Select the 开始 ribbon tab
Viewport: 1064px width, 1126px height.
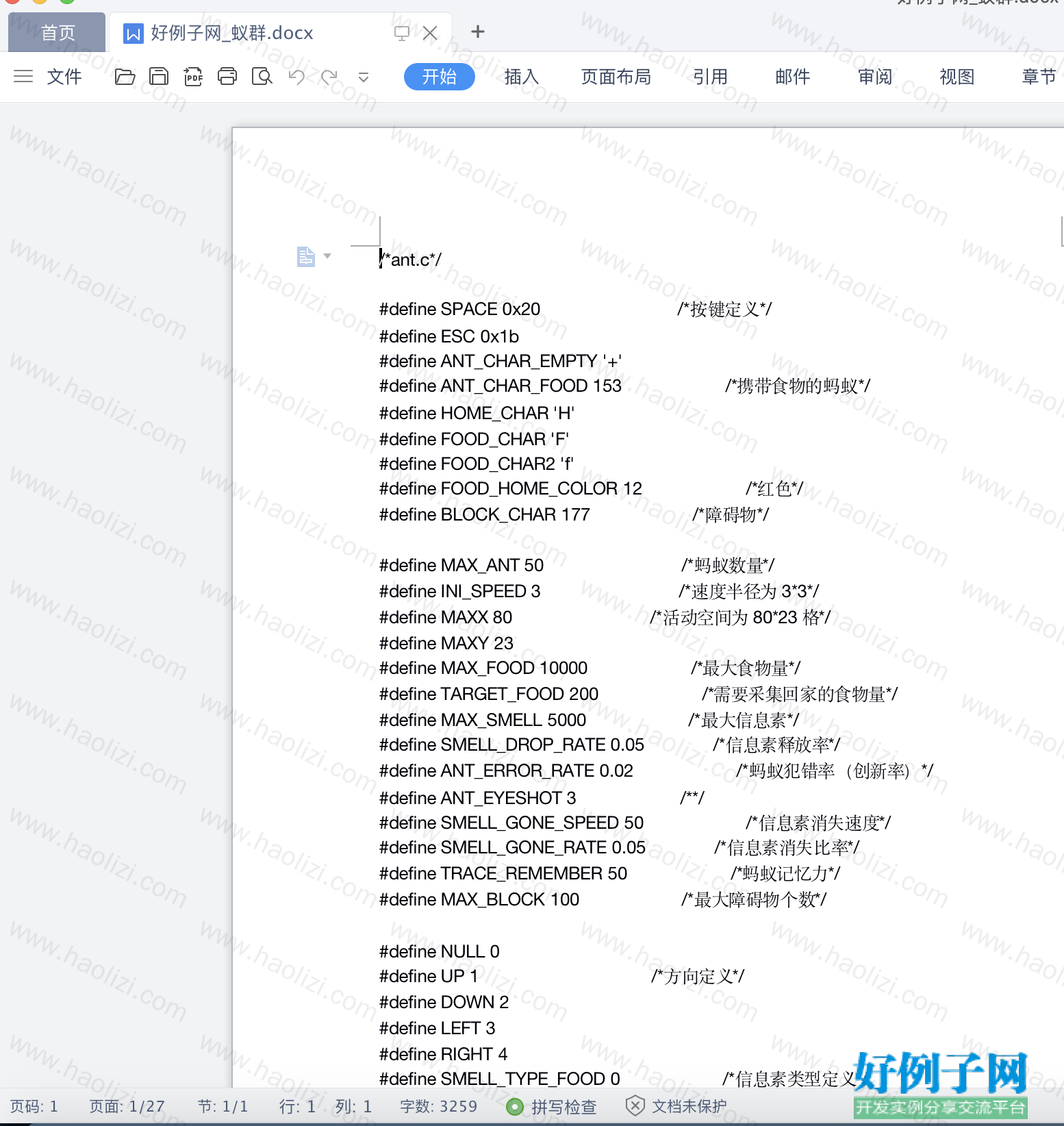pos(439,76)
